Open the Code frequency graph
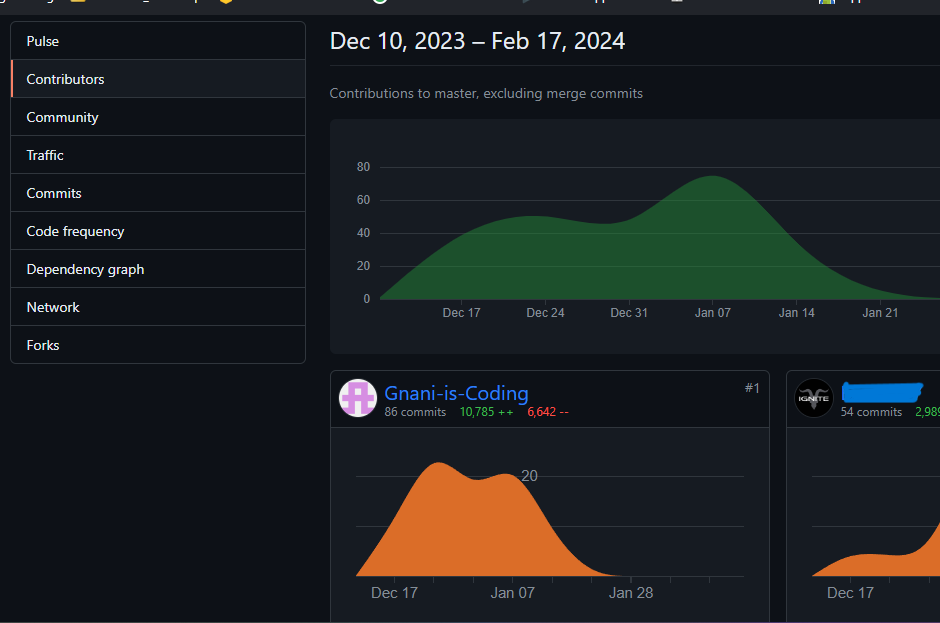Viewport: 940px width, 623px height. 74,231
